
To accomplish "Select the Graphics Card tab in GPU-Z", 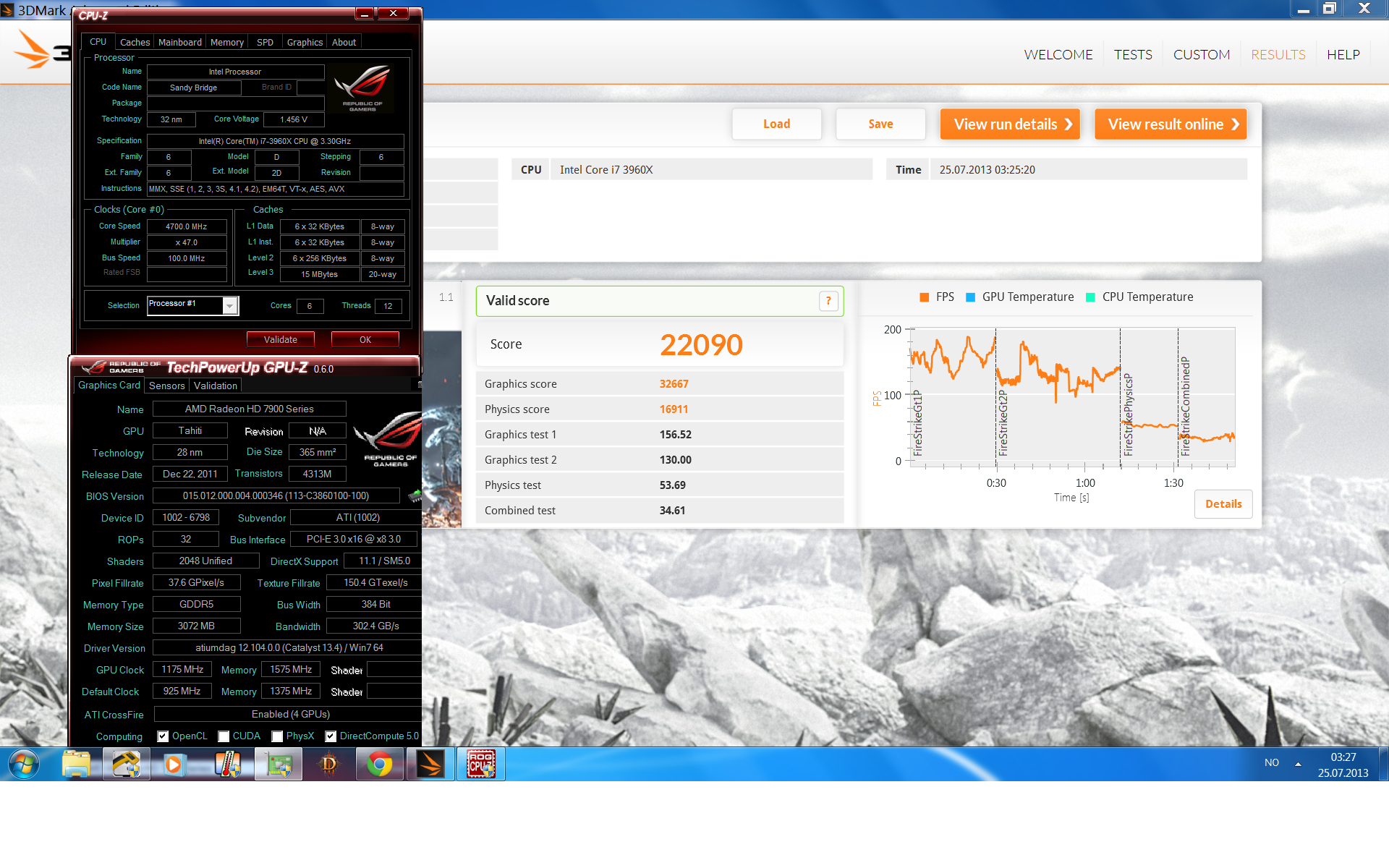I will [109, 386].
